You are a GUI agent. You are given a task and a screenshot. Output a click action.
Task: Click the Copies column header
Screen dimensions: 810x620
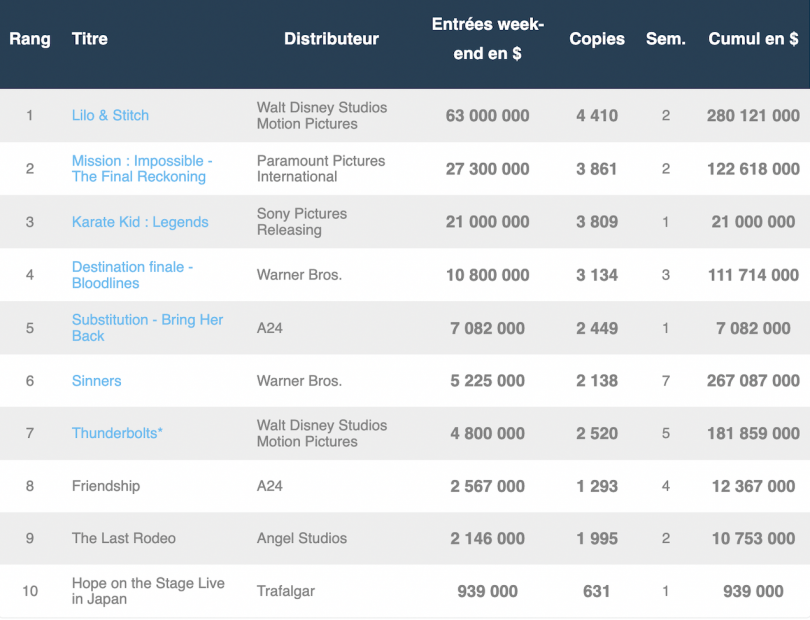[x=597, y=39]
